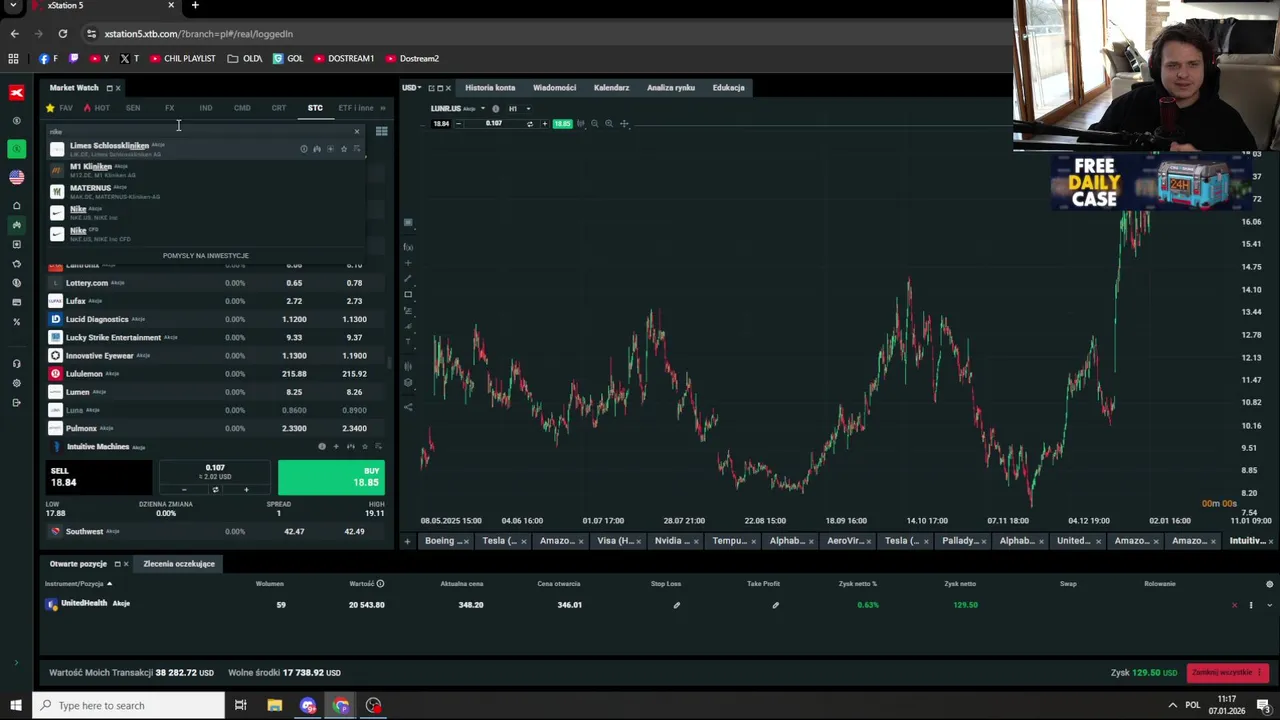Change chart type candlestick icon
Image resolution: width=1280 pixels, height=720 pixels.
click(x=580, y=124)
